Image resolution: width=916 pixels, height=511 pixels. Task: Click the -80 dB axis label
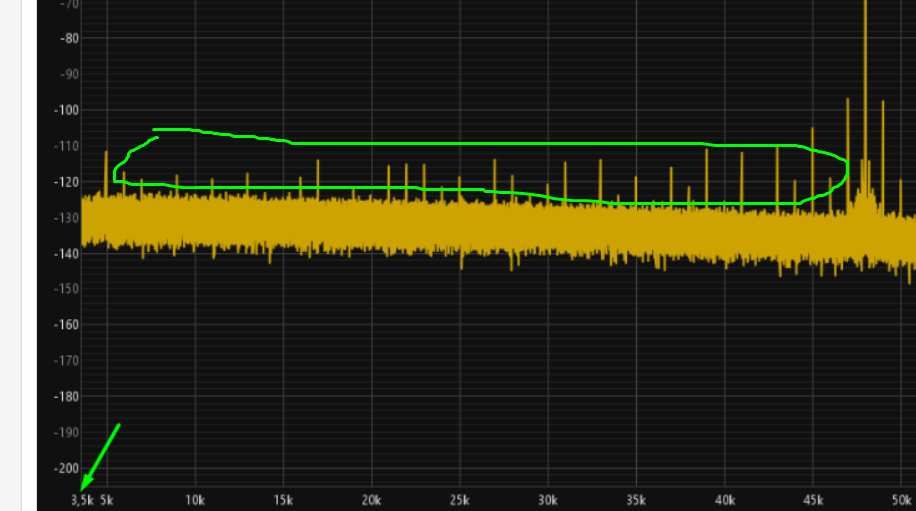[x=69, y=39]
